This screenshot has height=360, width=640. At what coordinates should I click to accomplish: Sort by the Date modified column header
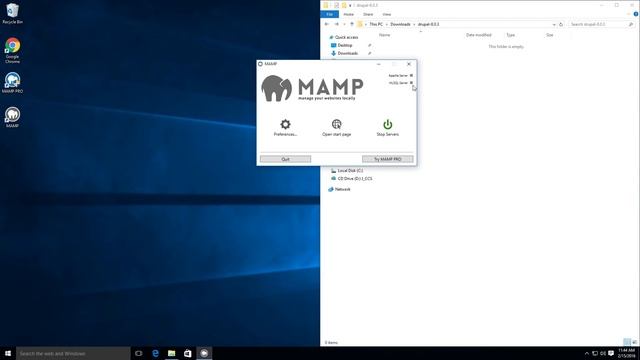(x=478, y=35)
